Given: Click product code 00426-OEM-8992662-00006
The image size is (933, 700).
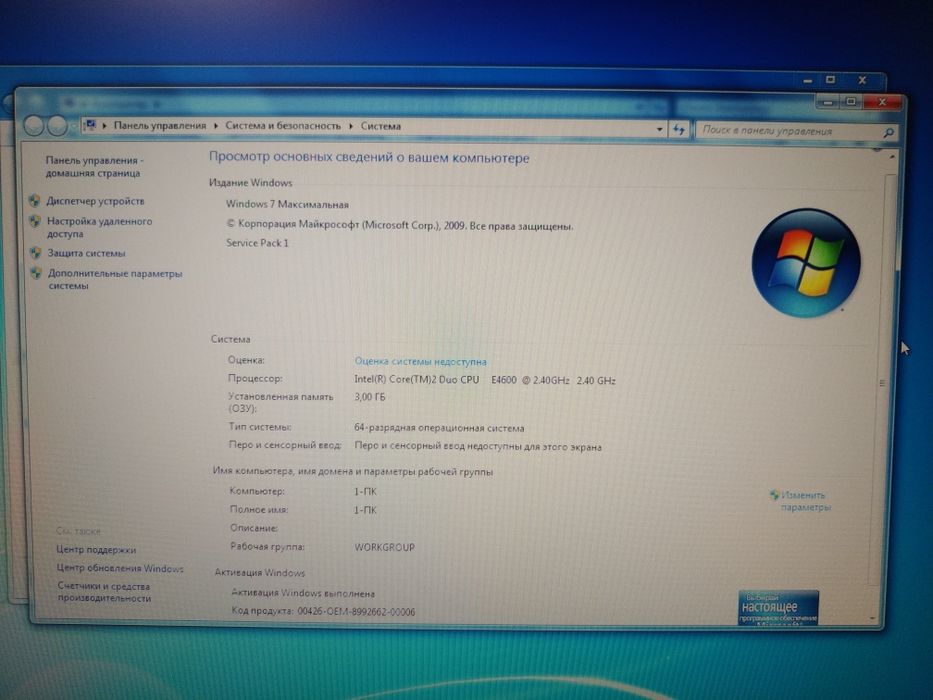Looking at the screenshot, I should coord(356,611).
